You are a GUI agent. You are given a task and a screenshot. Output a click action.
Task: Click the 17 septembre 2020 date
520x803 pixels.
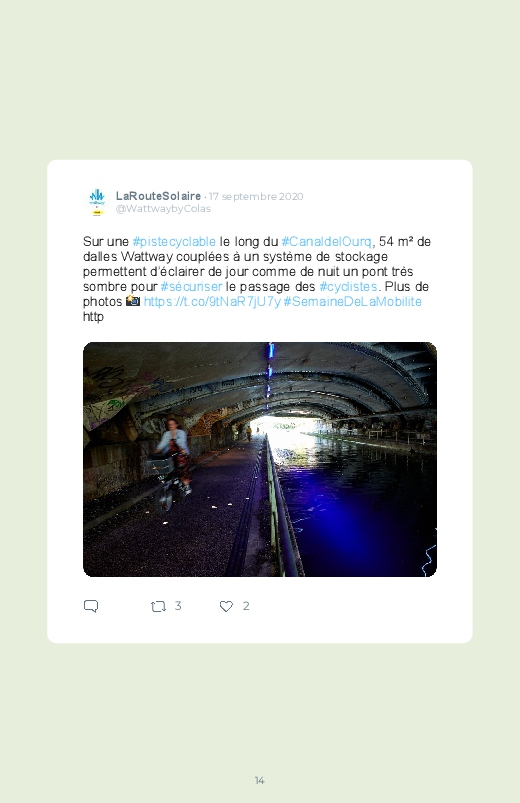pos(256,197)
